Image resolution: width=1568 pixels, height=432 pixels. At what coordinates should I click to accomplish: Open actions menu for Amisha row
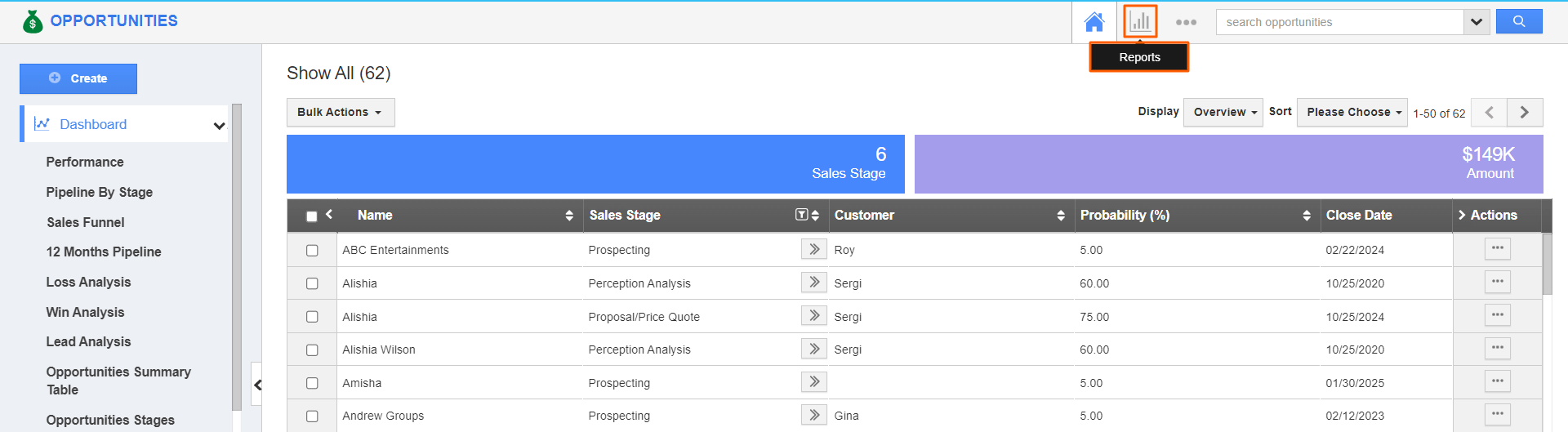click(x=1497, y=381)
